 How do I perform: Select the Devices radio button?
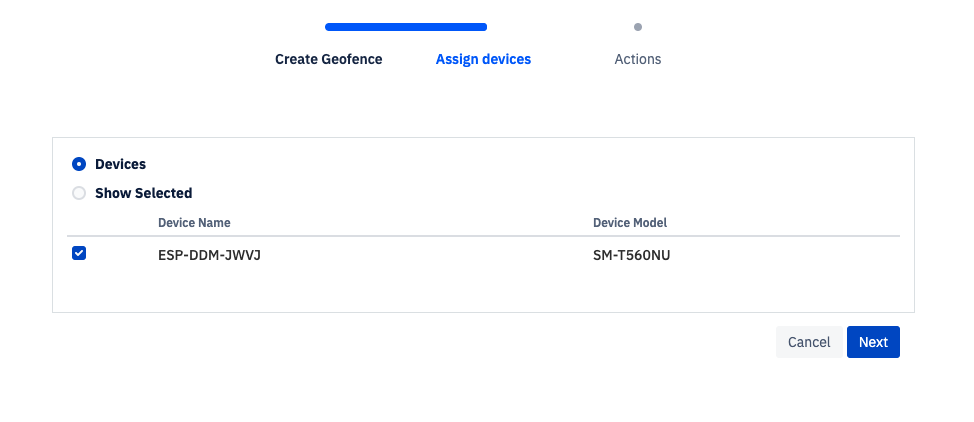(79, 164)
